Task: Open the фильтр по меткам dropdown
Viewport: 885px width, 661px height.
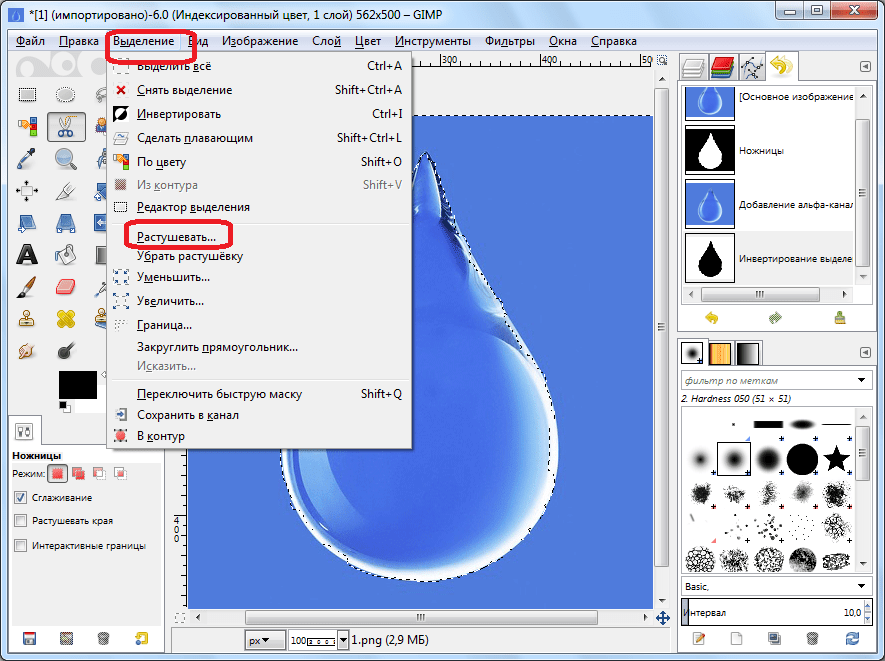Action: (x=861, y=380)
